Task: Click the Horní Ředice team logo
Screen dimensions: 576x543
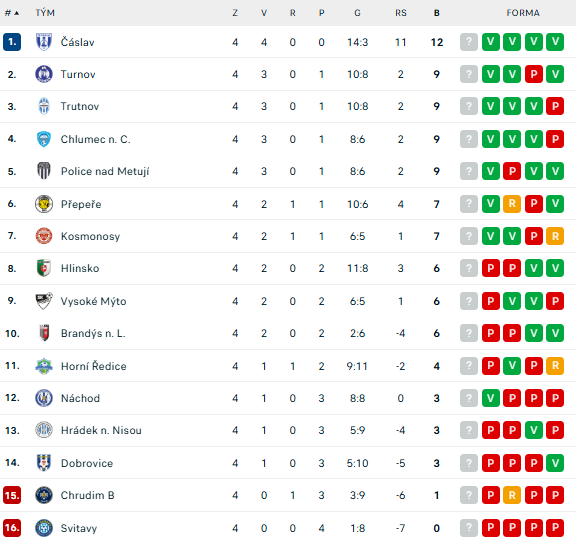Action: click(x=44, y=366)
